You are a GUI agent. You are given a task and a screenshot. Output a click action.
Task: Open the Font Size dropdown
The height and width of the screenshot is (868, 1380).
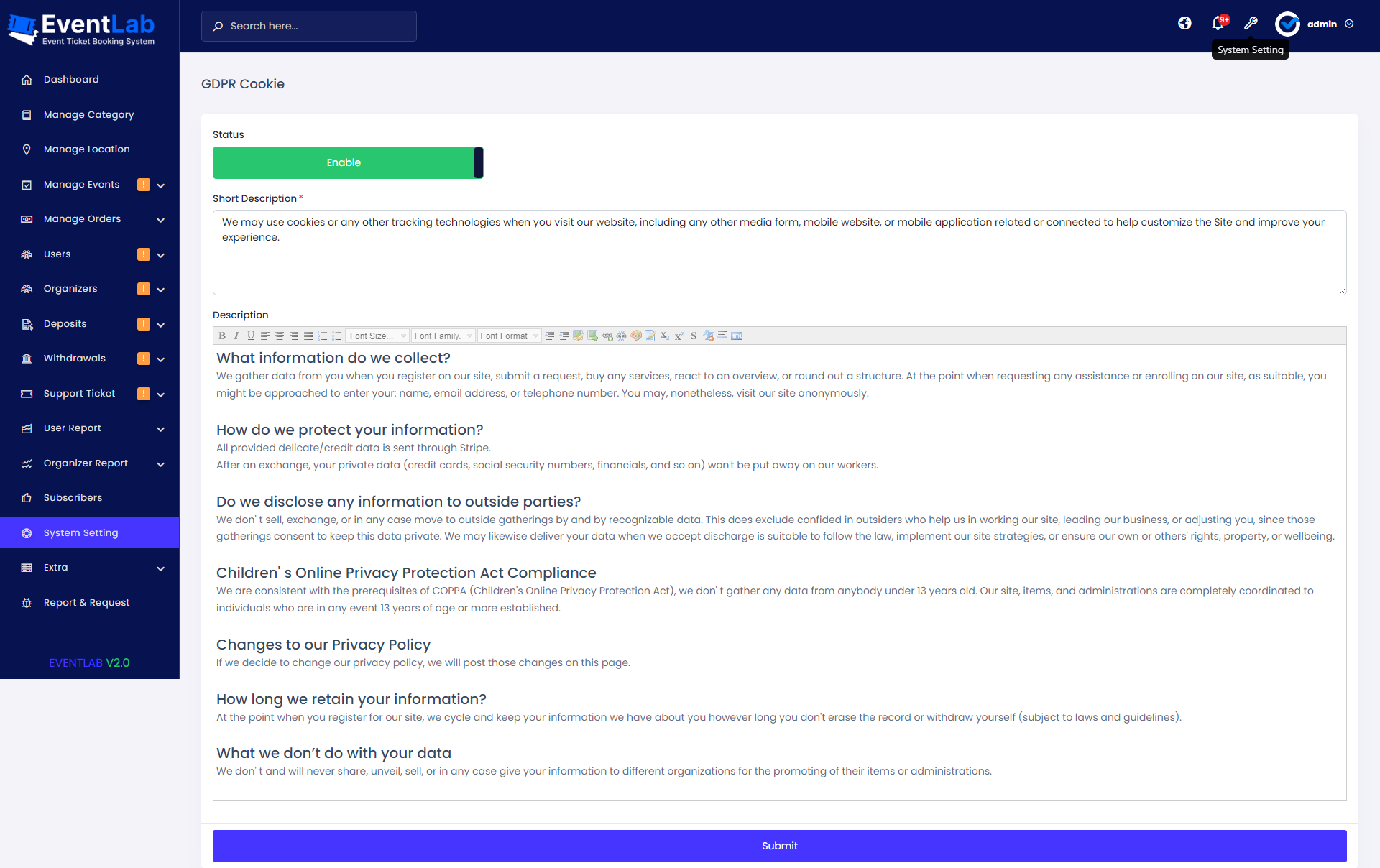coord(377,336)
